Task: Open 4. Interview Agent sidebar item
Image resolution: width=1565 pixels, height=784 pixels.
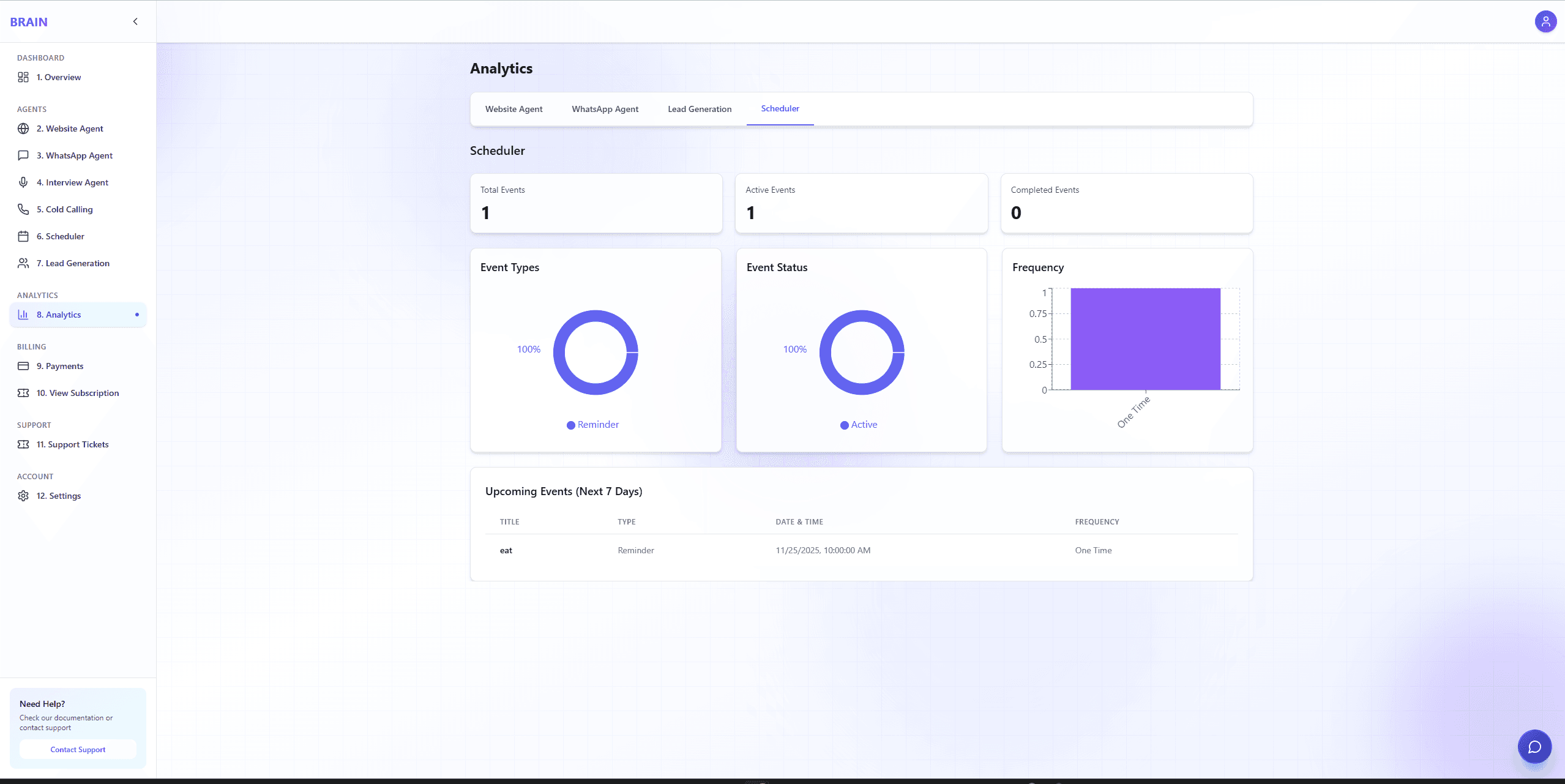Action: pyautogui.click(x=78, y=182)
